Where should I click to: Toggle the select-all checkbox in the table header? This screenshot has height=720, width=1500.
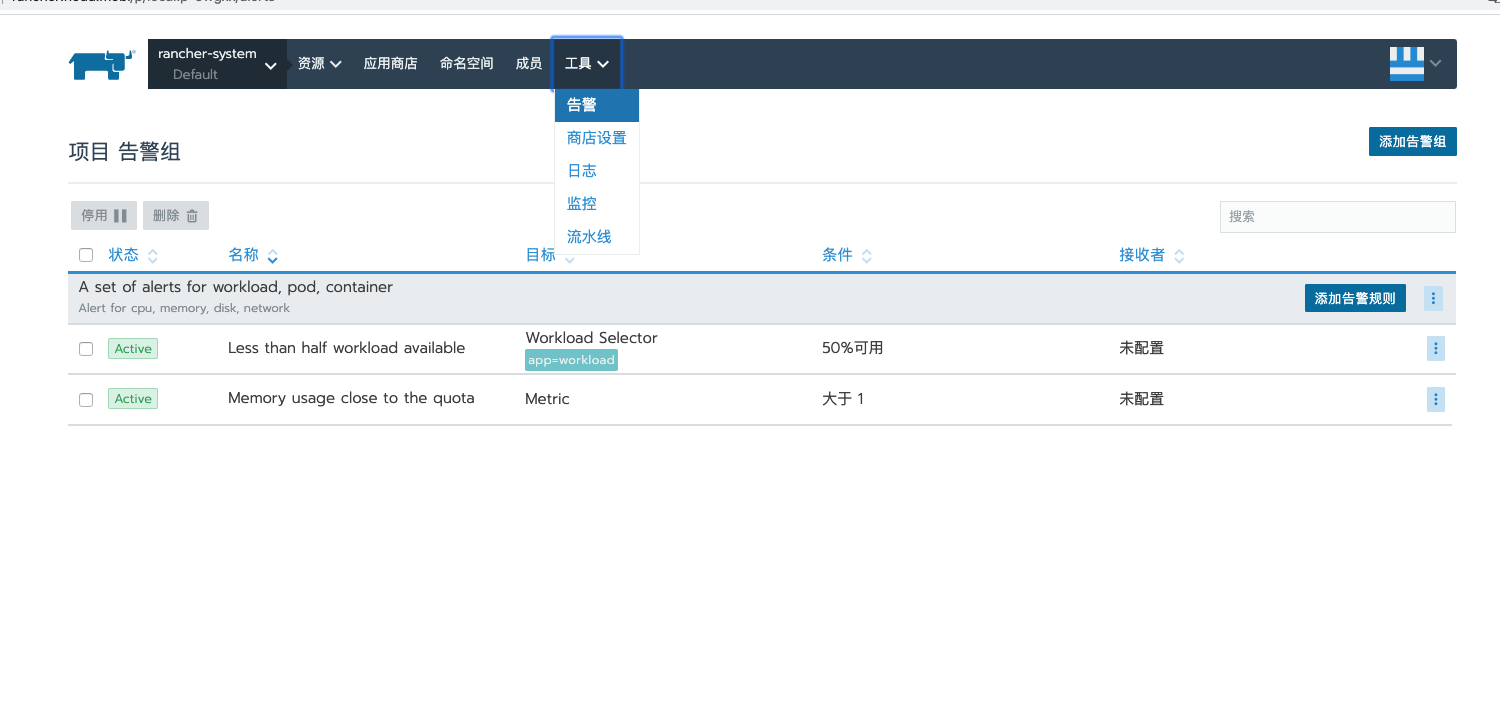(86, 254)
